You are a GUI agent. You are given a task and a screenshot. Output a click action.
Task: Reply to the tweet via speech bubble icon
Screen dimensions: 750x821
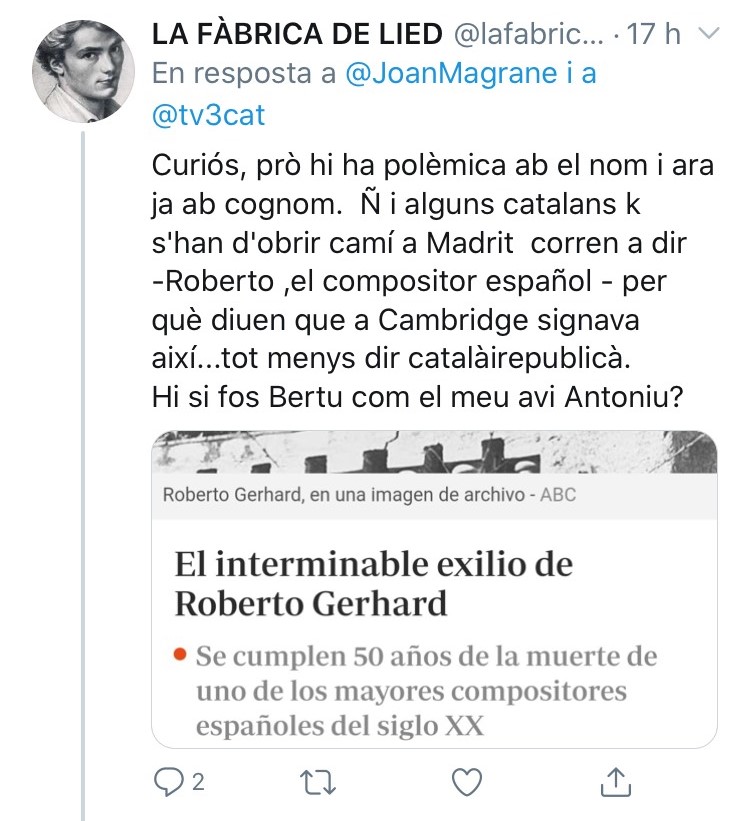[x=168, y=783]
